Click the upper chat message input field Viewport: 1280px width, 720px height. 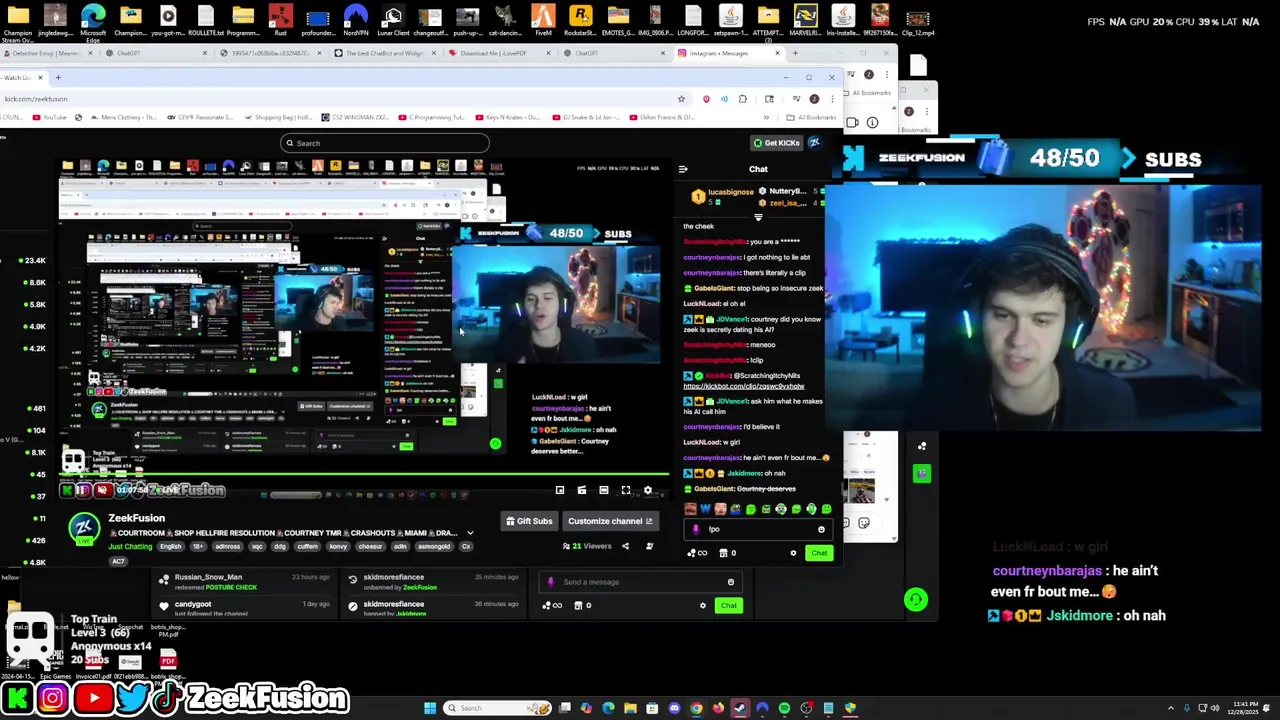pyautogui.click(x=757, y=529)
